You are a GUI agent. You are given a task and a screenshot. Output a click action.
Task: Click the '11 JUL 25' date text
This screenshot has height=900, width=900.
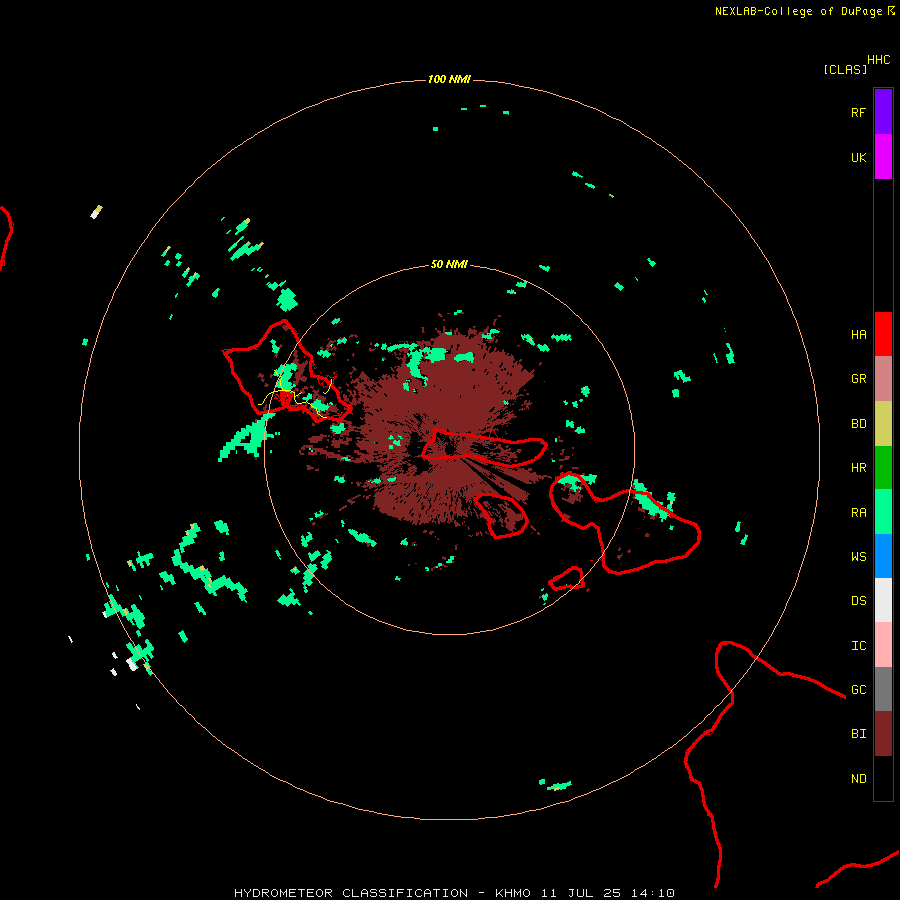(x=580, y=893)
